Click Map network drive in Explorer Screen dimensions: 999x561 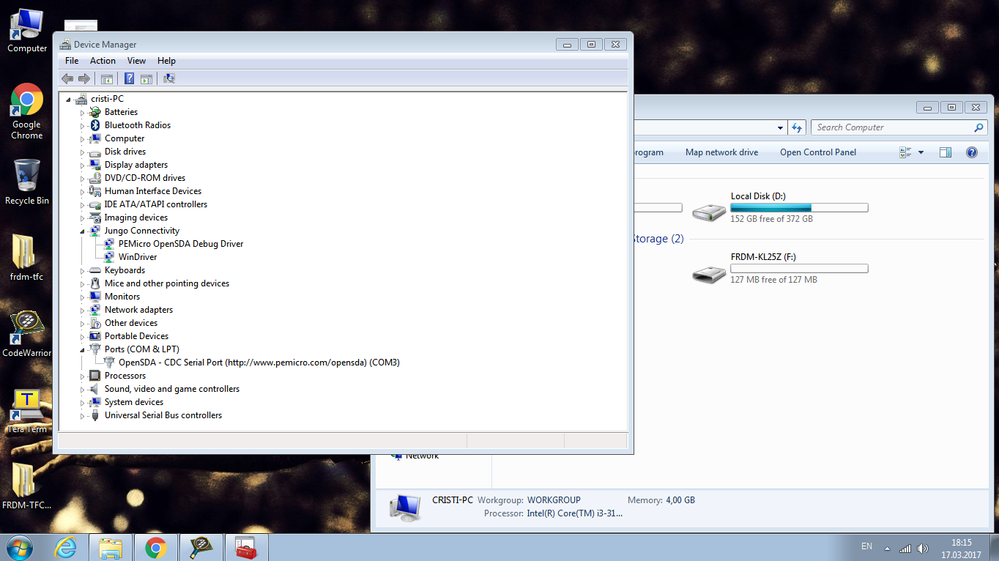[x=721, y=152]
